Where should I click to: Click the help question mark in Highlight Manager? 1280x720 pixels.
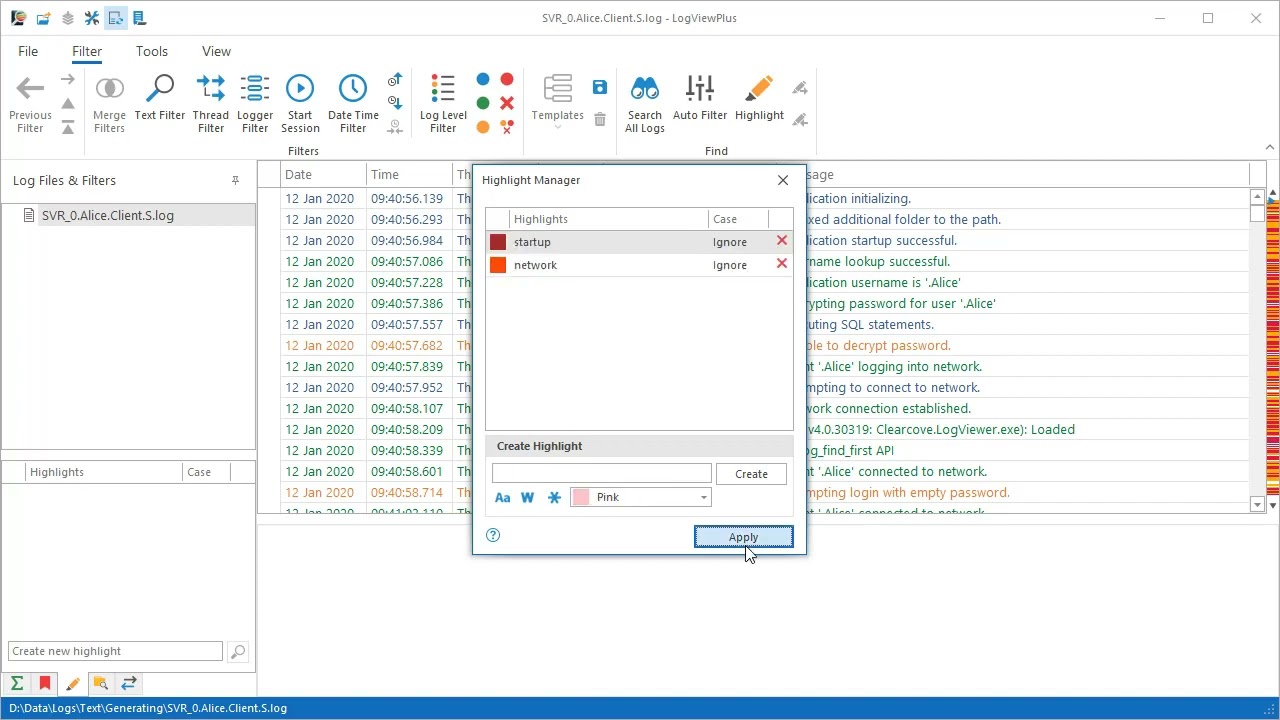point(493,535)
